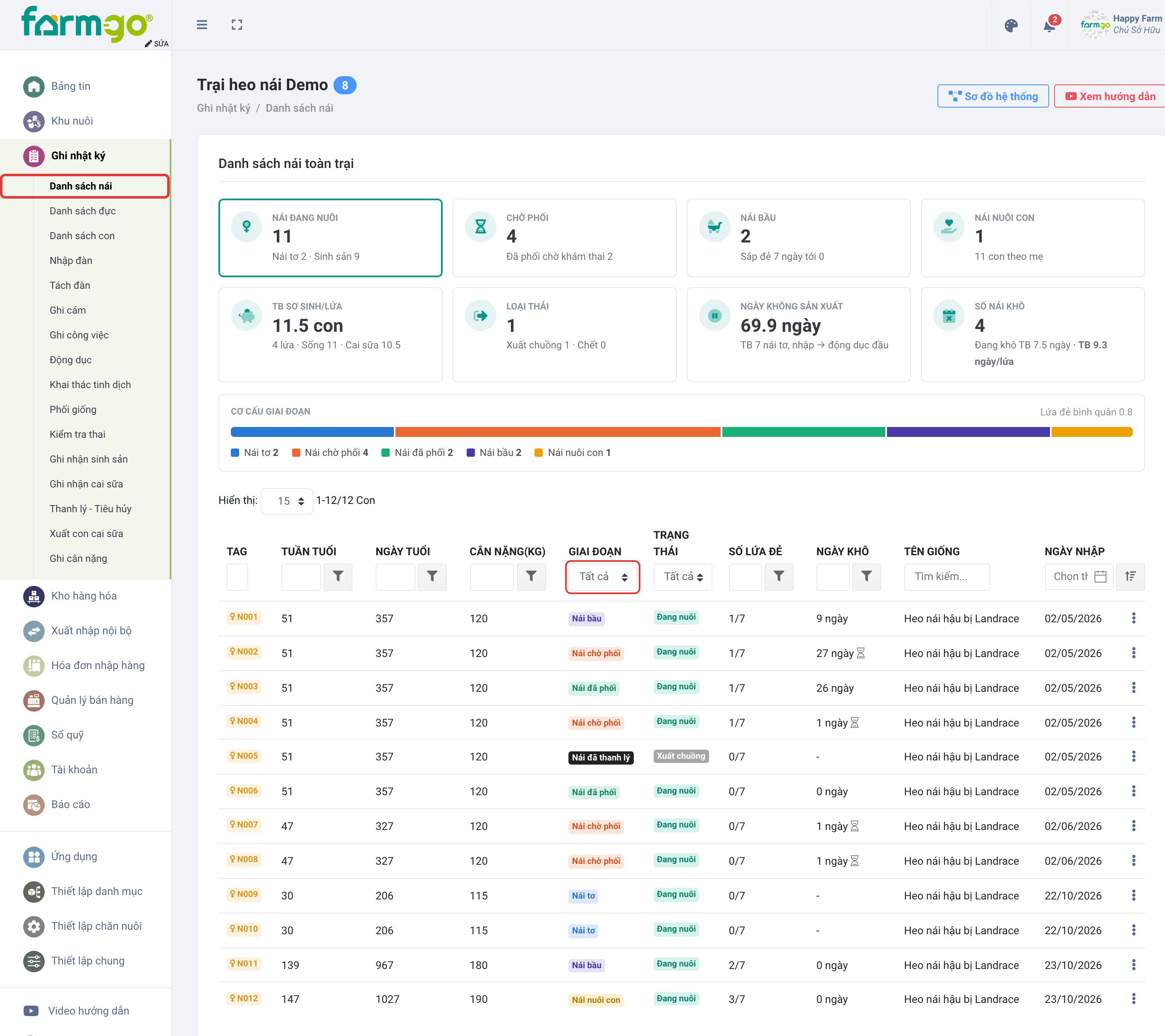Select Ghi nhận sinh sản in sidebar
This screenshot has height=1036, width=1165.
click(89, 459)
